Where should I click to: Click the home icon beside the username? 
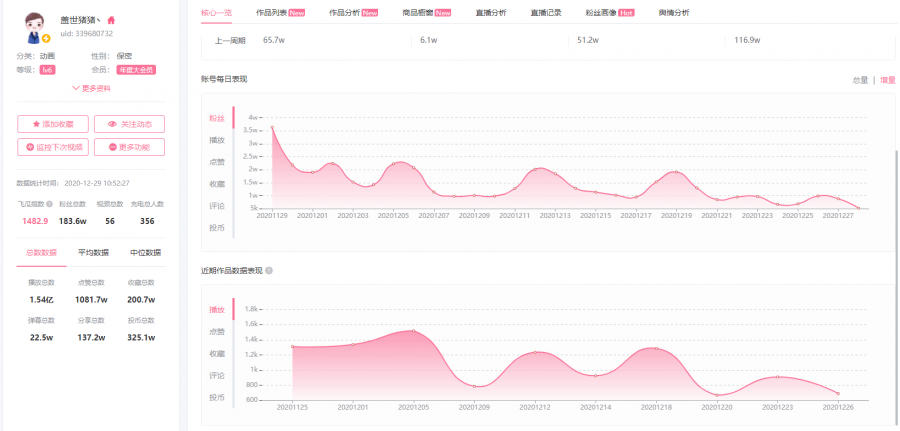111,20
